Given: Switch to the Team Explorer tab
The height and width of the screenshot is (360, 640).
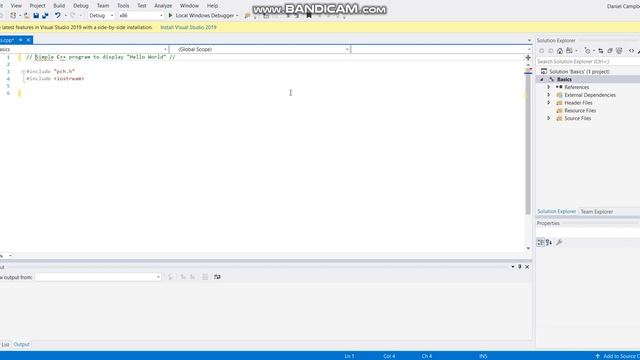Looking at the screenshot, I should click(x=597, y=211).
